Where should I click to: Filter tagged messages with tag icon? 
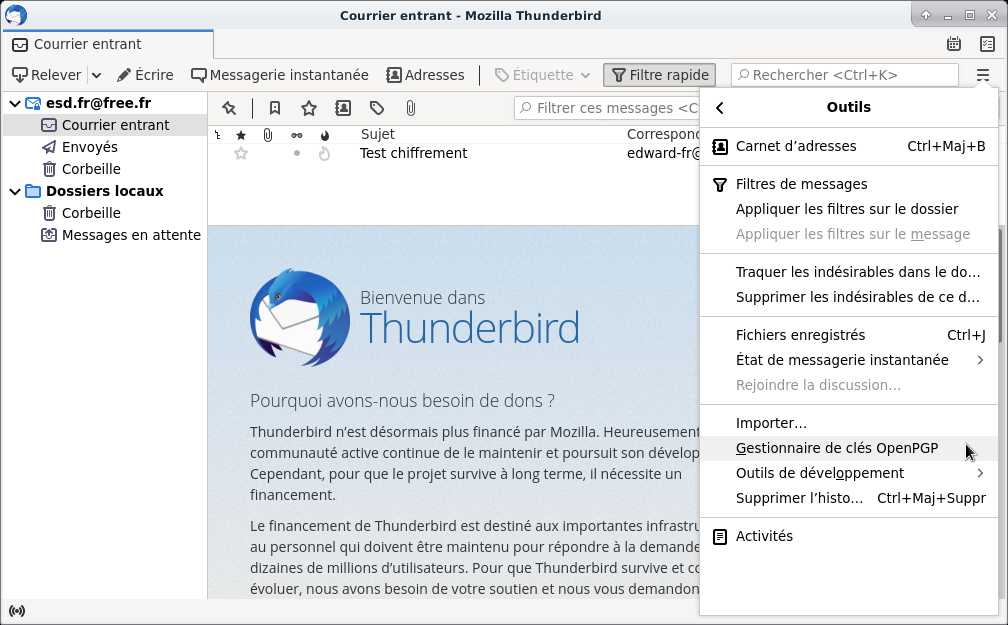pos(377,108)
